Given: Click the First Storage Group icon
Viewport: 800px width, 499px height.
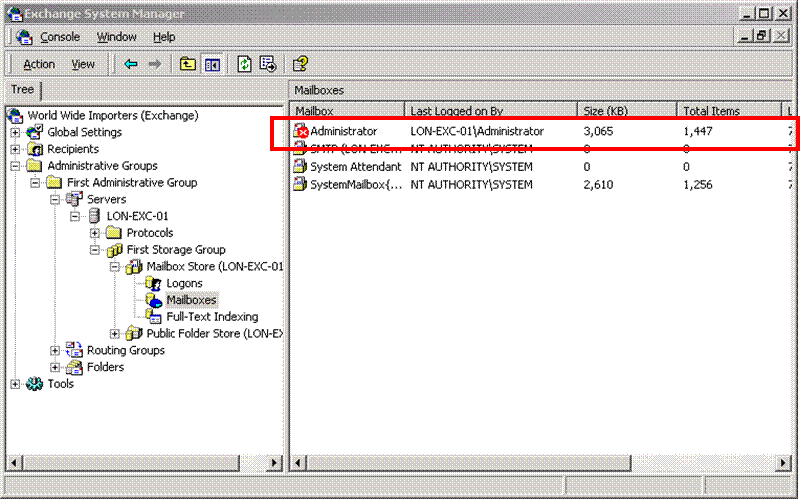Looking at the screenshot, I should [x=114, y=250].
